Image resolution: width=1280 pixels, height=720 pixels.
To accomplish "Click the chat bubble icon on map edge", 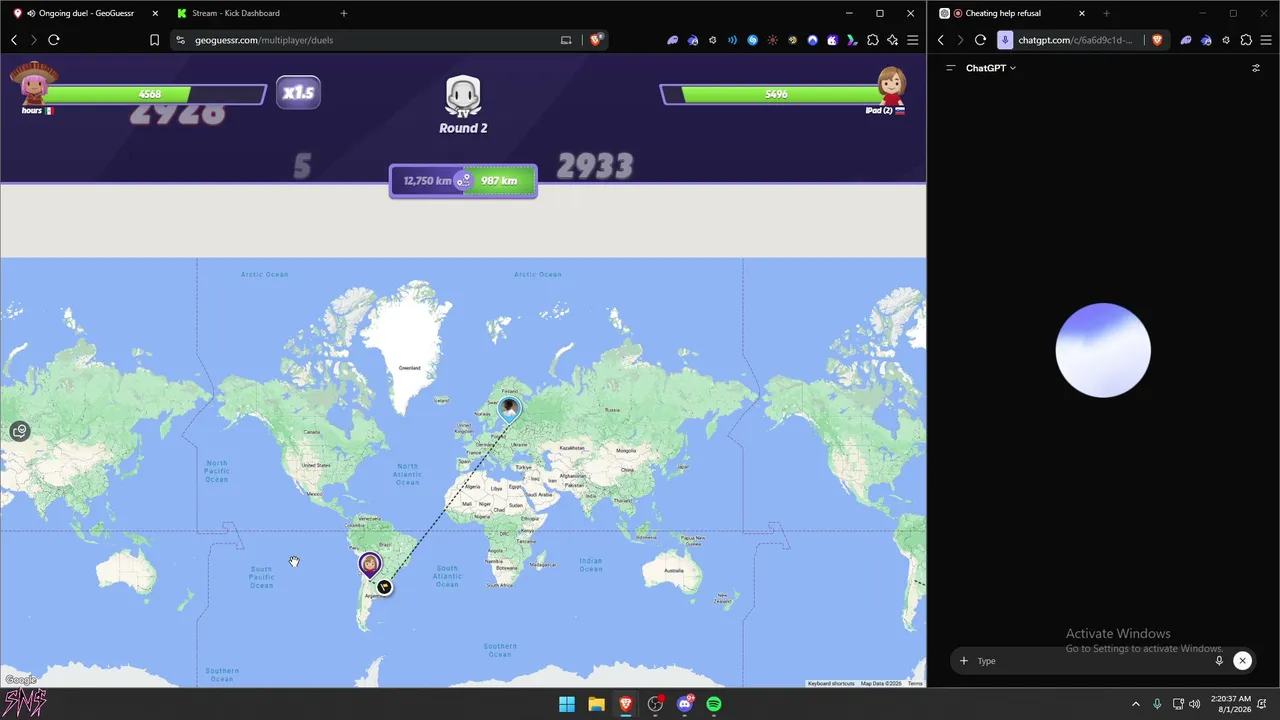I will click(x=19, y=431).
